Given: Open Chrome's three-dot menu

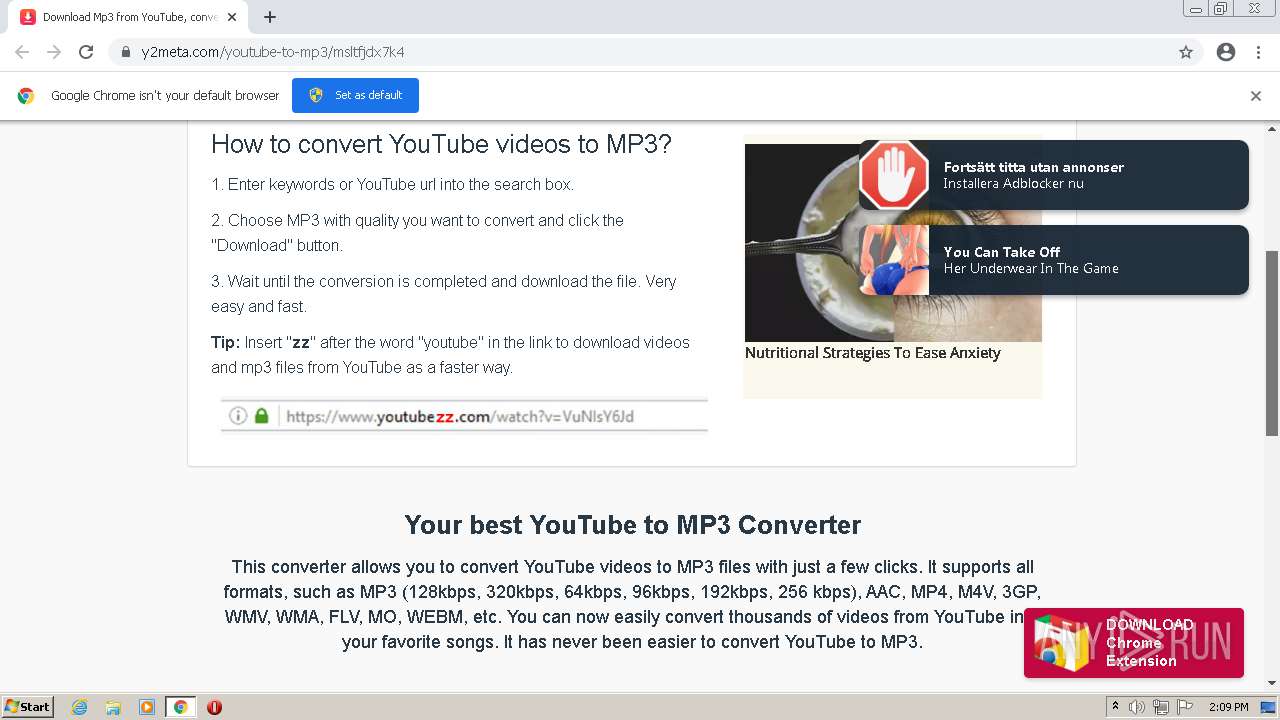Looking at the screenshot, I should [1258, 52].
